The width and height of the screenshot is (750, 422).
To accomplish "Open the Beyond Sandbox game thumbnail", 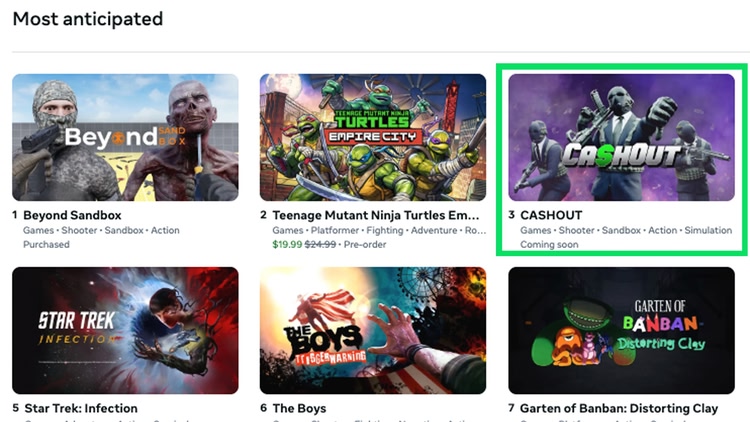I will pos(125,137).
